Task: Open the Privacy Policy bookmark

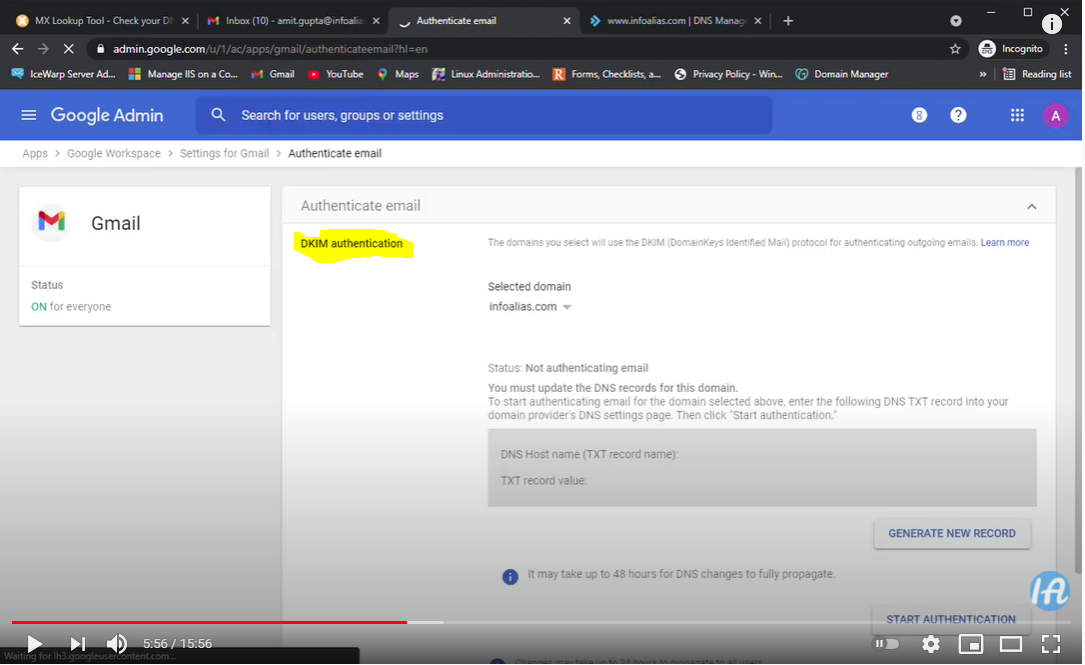Action: pos(729,74)
